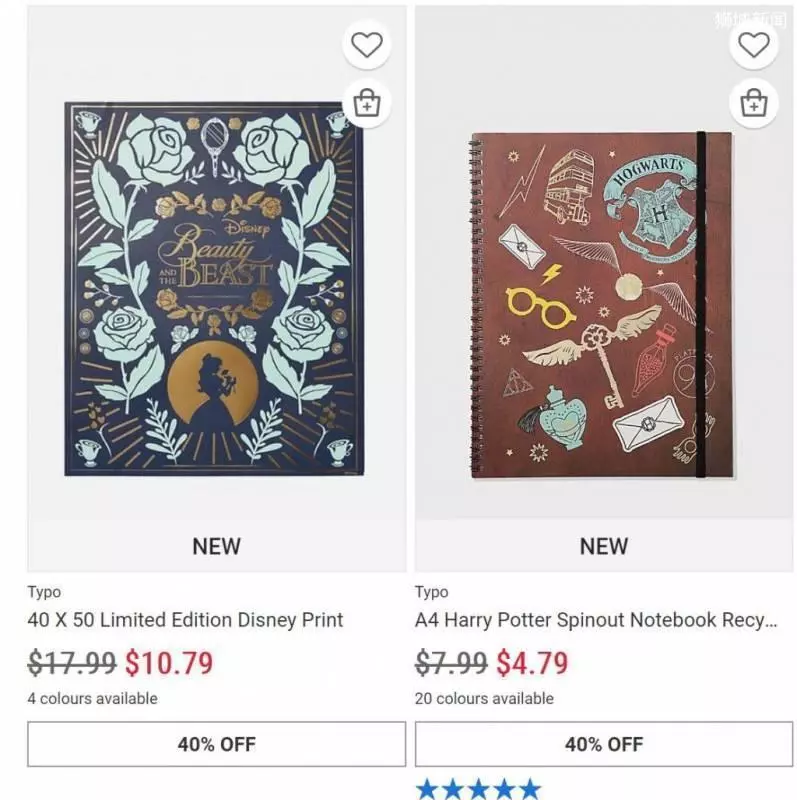
Task: View 20 colours available for notebook
Action: point(484,698)
